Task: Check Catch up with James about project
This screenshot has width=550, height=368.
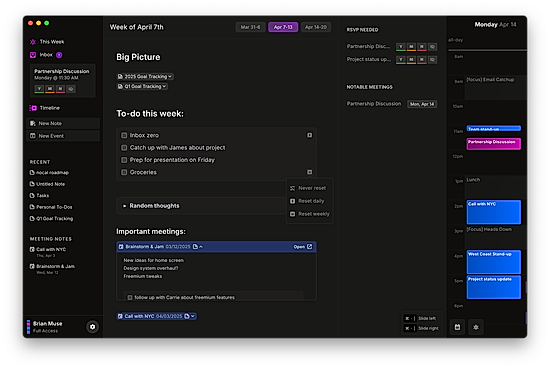Action: coord(124,148)
